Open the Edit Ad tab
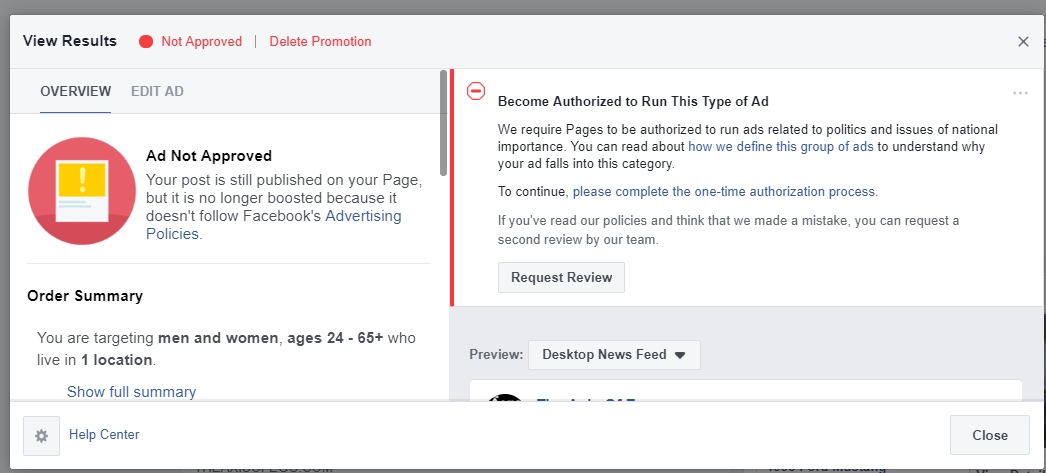1046x473 pixels. click(x=157, y=92)
